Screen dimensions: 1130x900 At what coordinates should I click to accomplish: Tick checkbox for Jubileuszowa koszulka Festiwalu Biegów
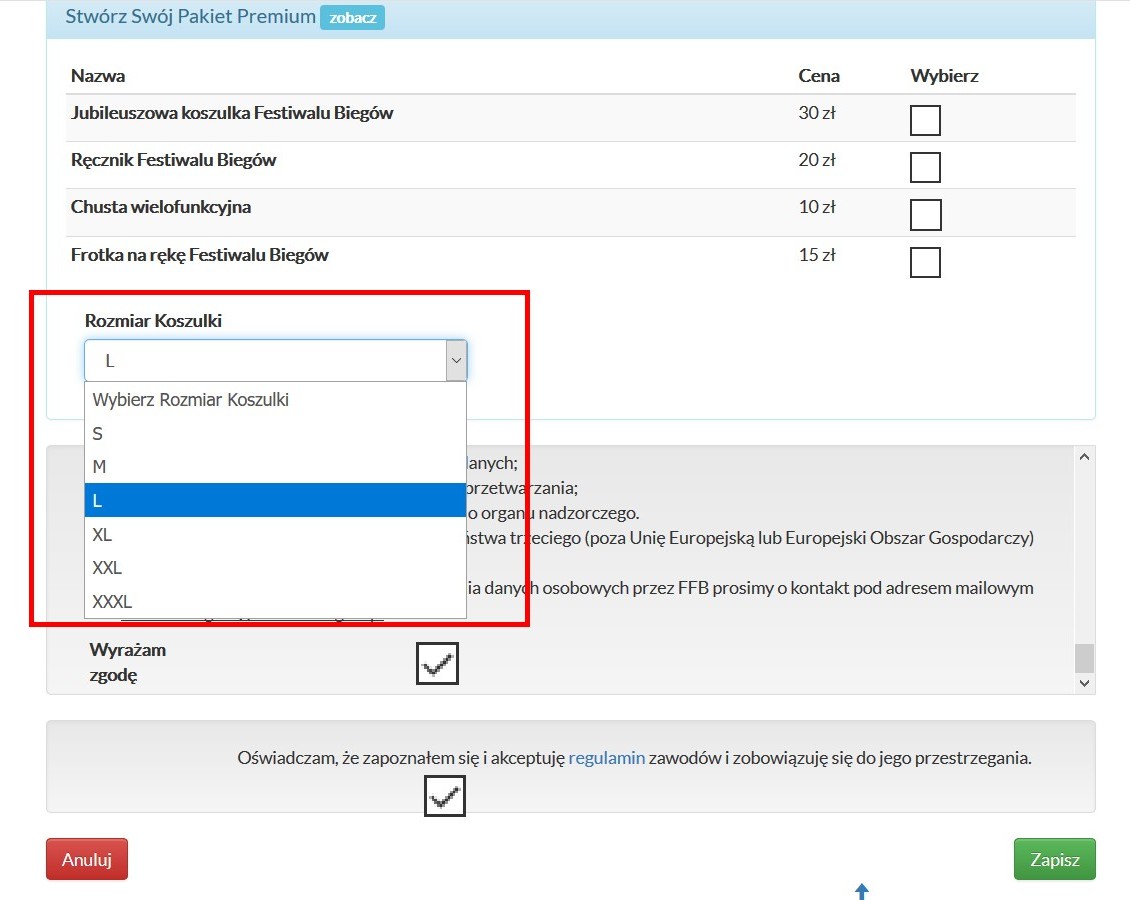925,120
